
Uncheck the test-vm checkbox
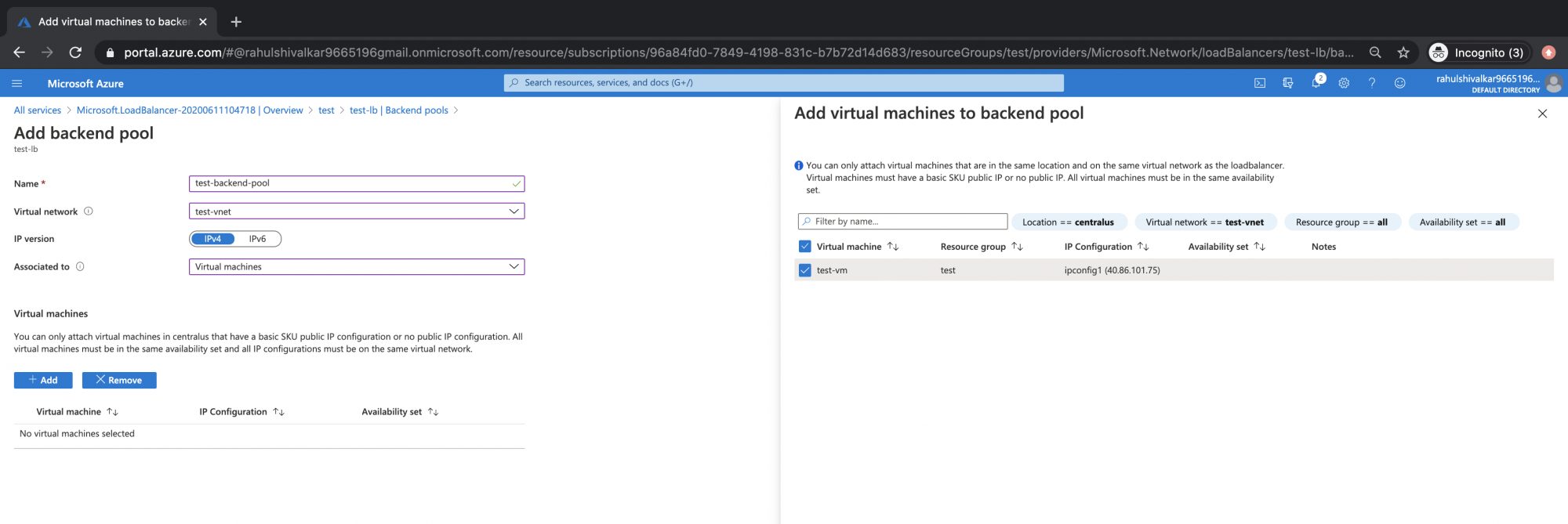tap(804, 270)
